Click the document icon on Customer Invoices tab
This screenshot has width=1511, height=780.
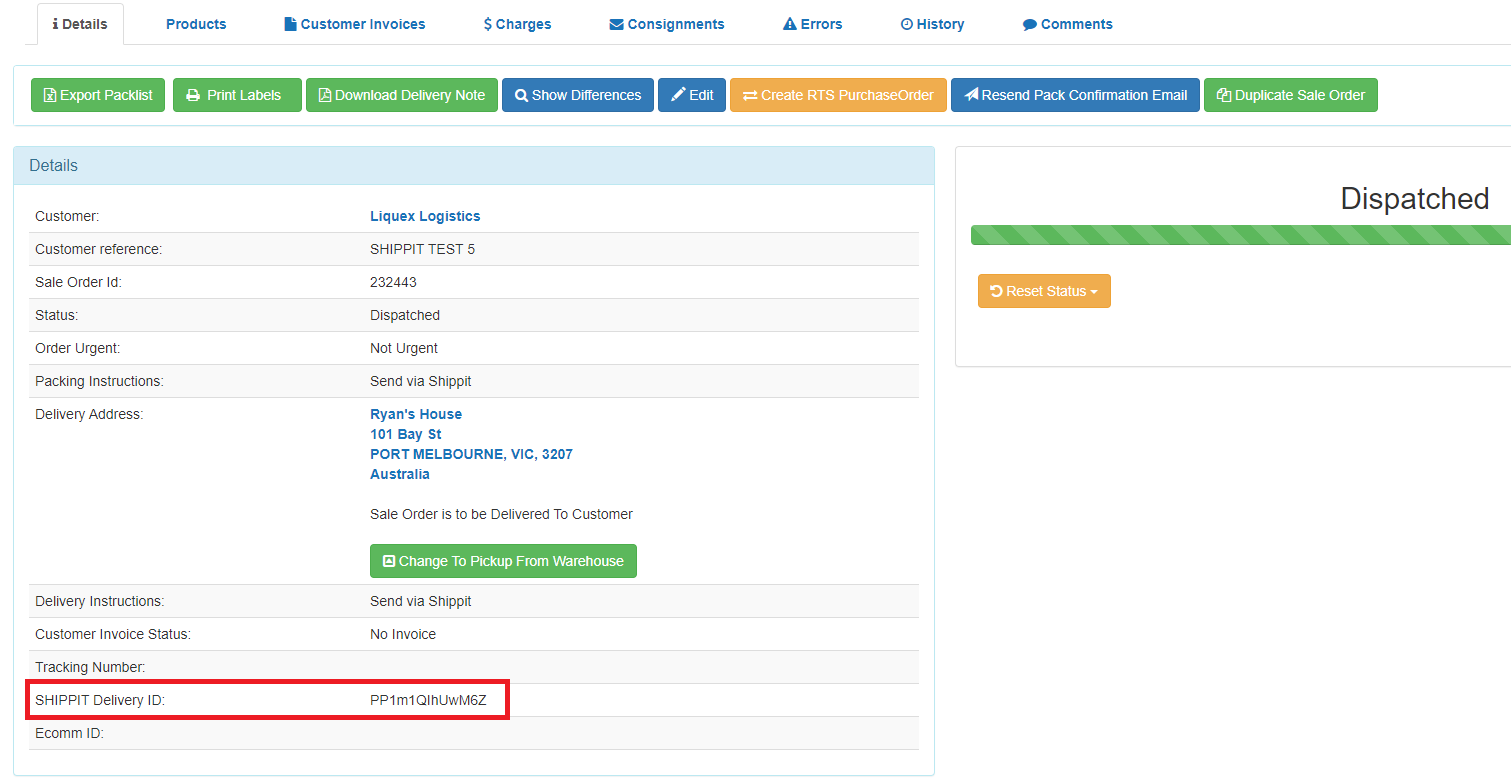(290, 24)
